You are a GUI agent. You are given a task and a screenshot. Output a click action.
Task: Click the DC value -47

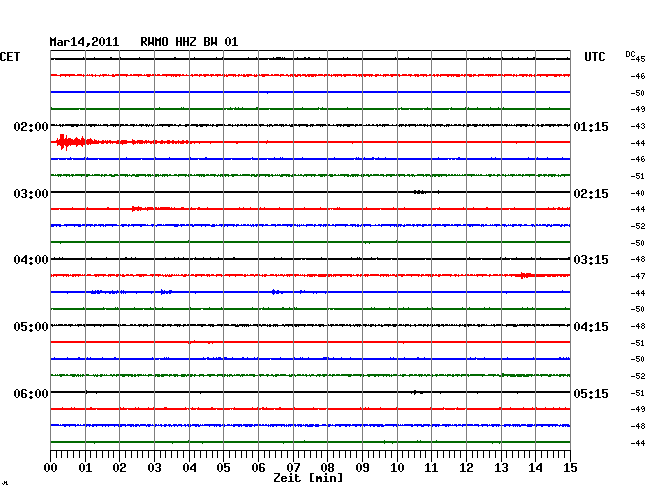[638, 276]
